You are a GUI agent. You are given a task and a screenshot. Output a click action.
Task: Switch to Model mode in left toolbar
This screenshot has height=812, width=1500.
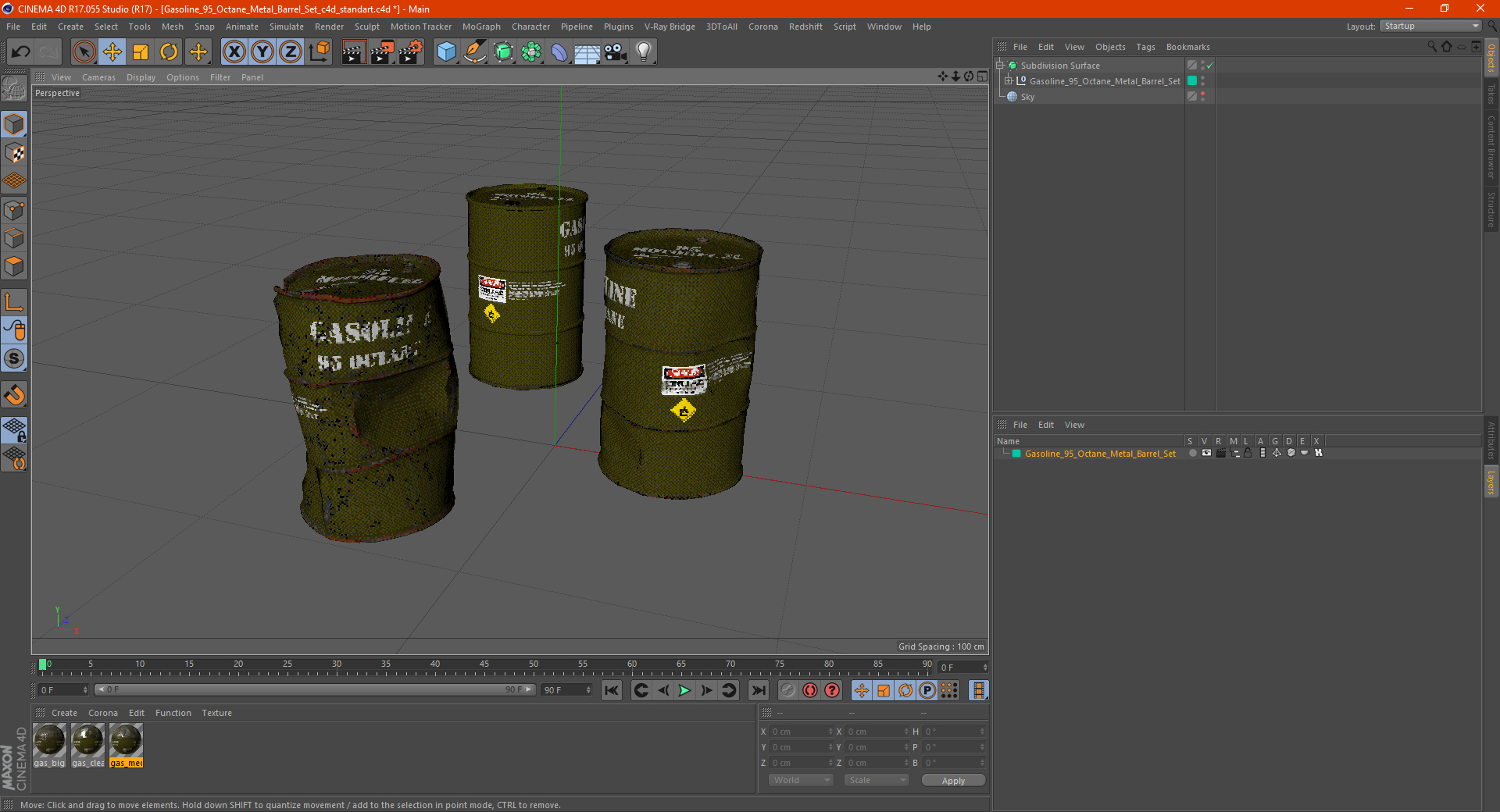click(14, 124)
